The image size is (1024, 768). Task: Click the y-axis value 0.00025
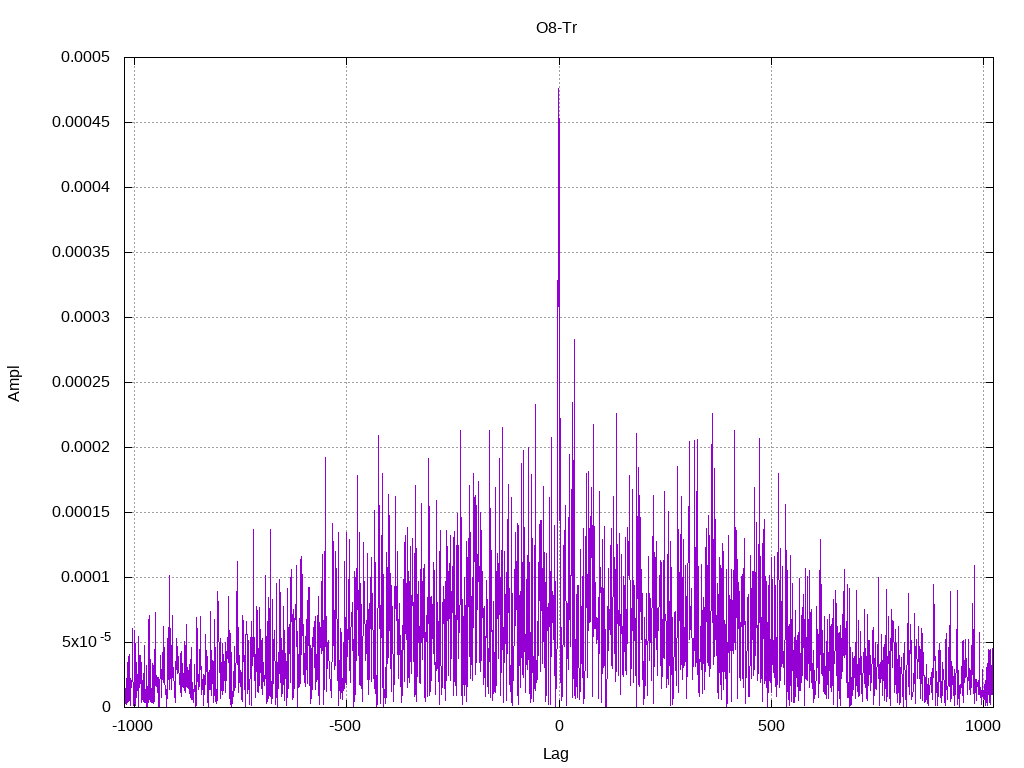point(81,382)
